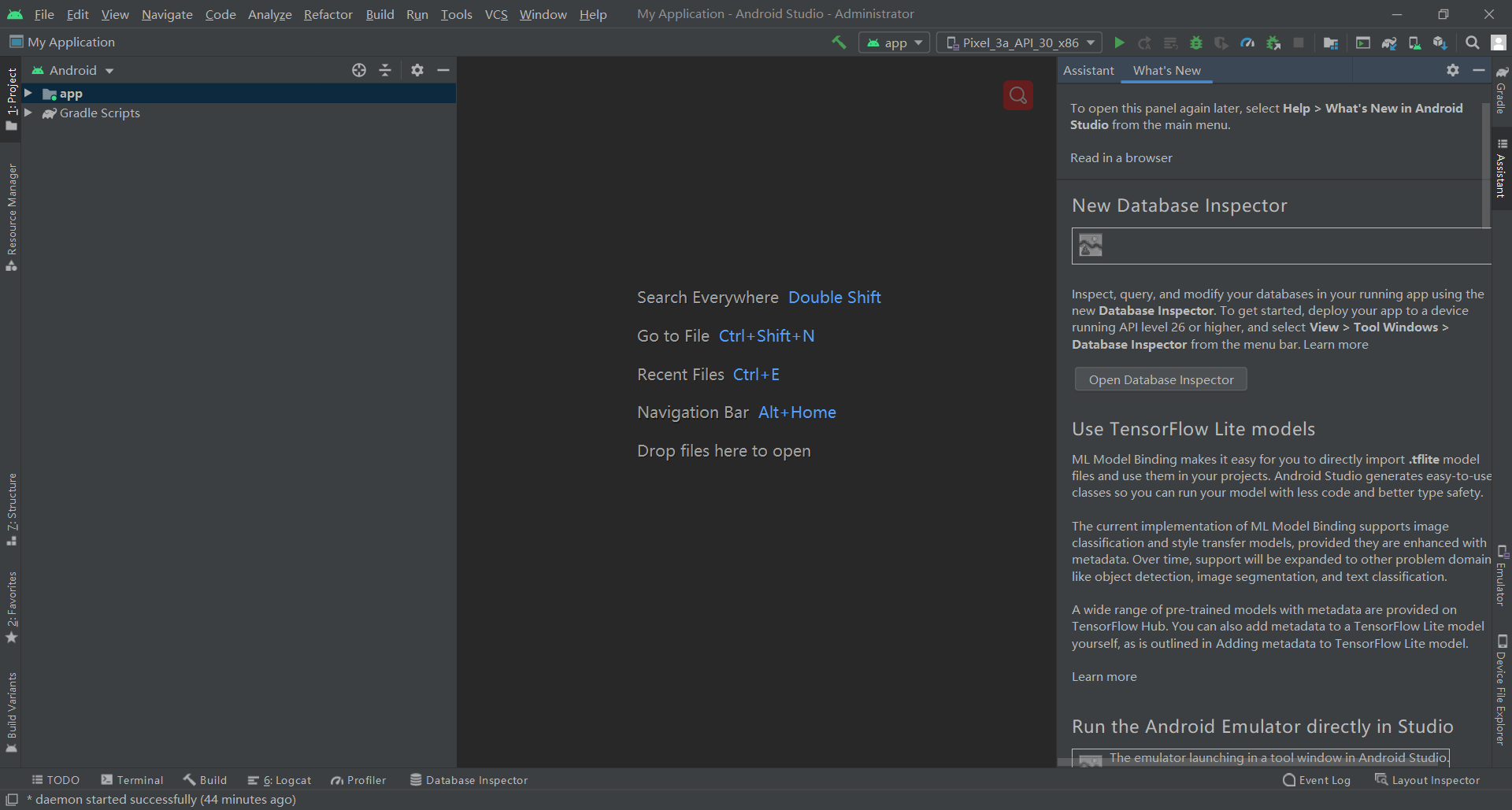Click Collapse All icon in Project panel

(385, 70)
